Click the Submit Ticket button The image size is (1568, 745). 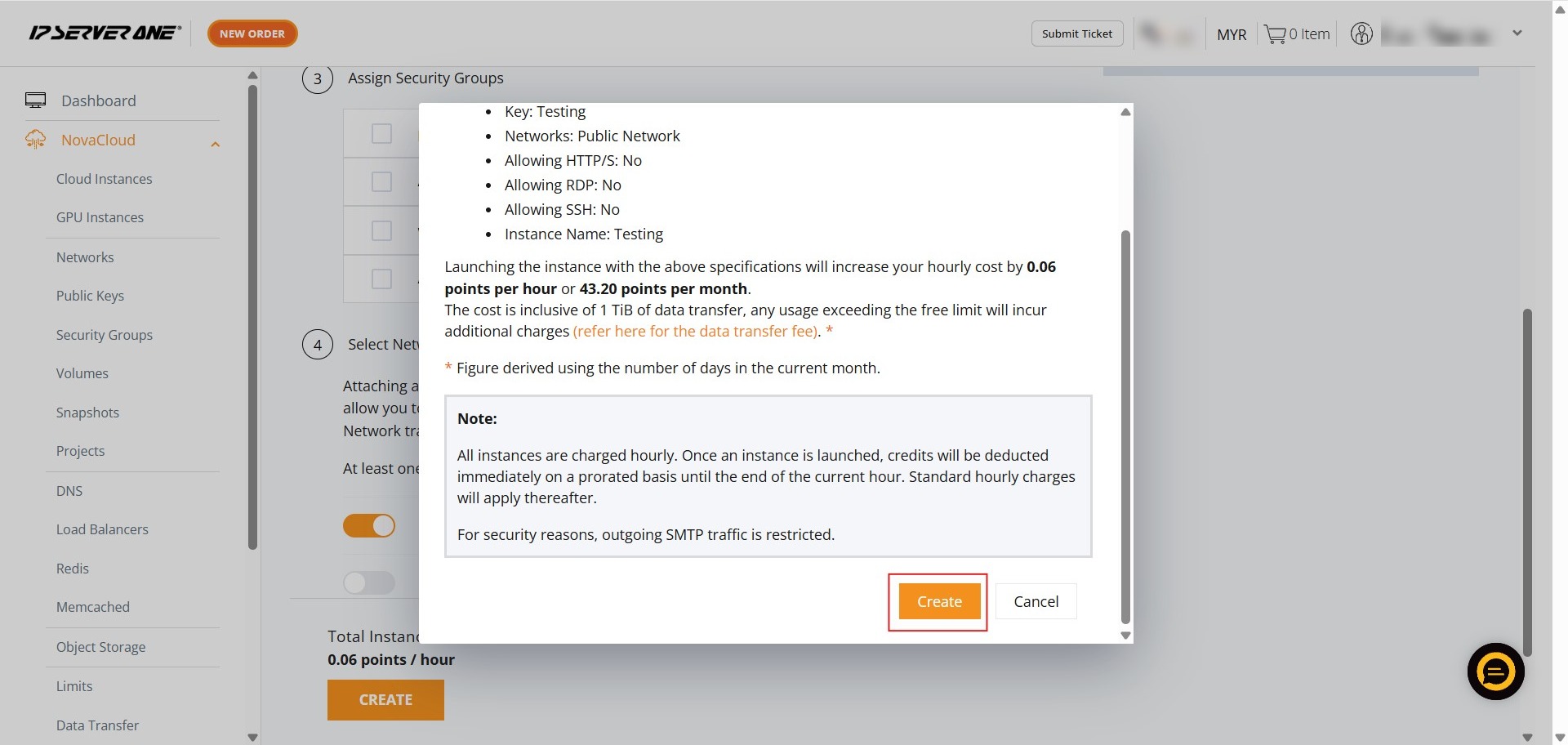pyautogui.click(x=1076, y=33)
